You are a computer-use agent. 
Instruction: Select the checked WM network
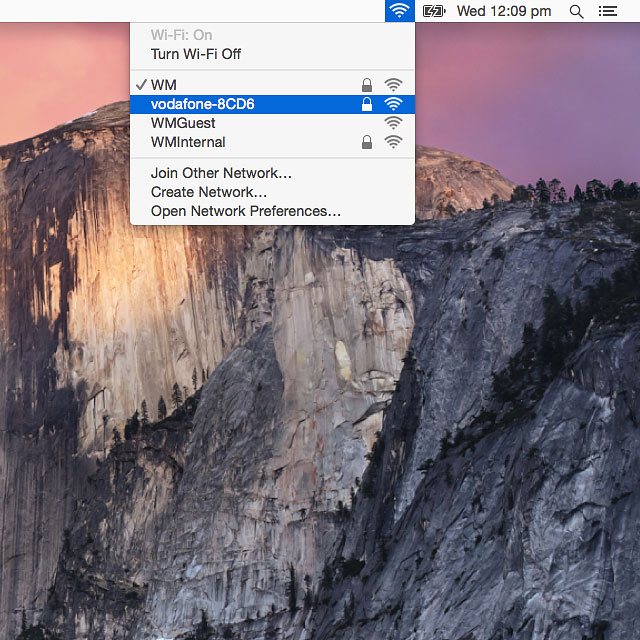coord(272,85)
